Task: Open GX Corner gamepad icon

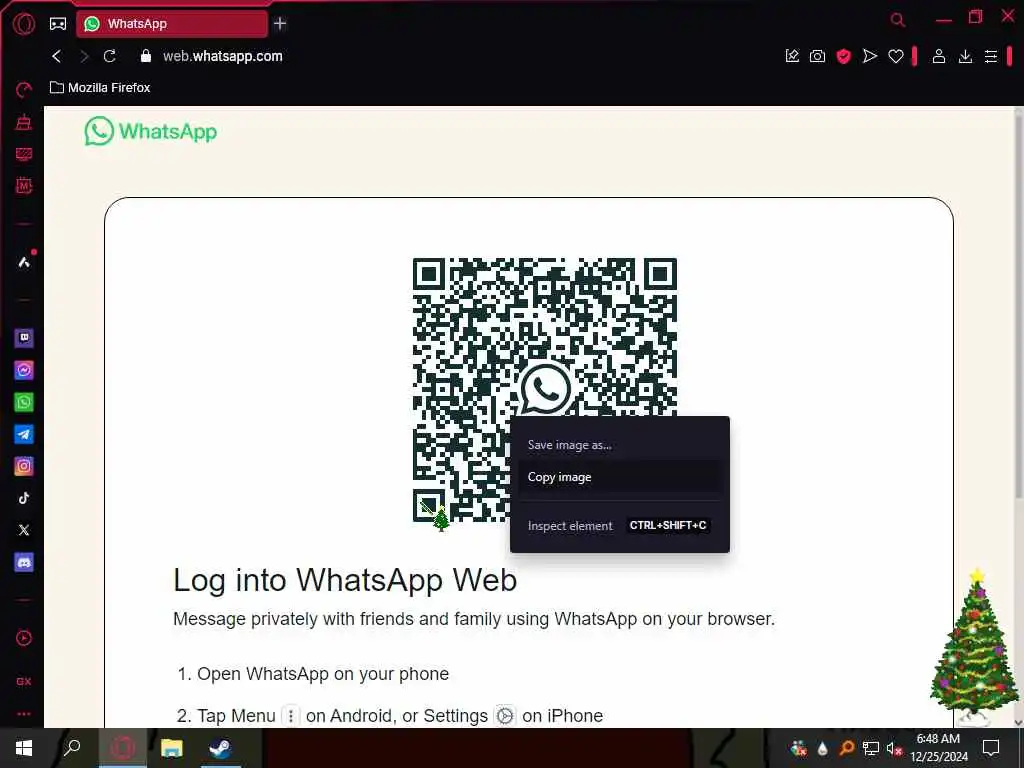Action: click(x=58, y=24)
